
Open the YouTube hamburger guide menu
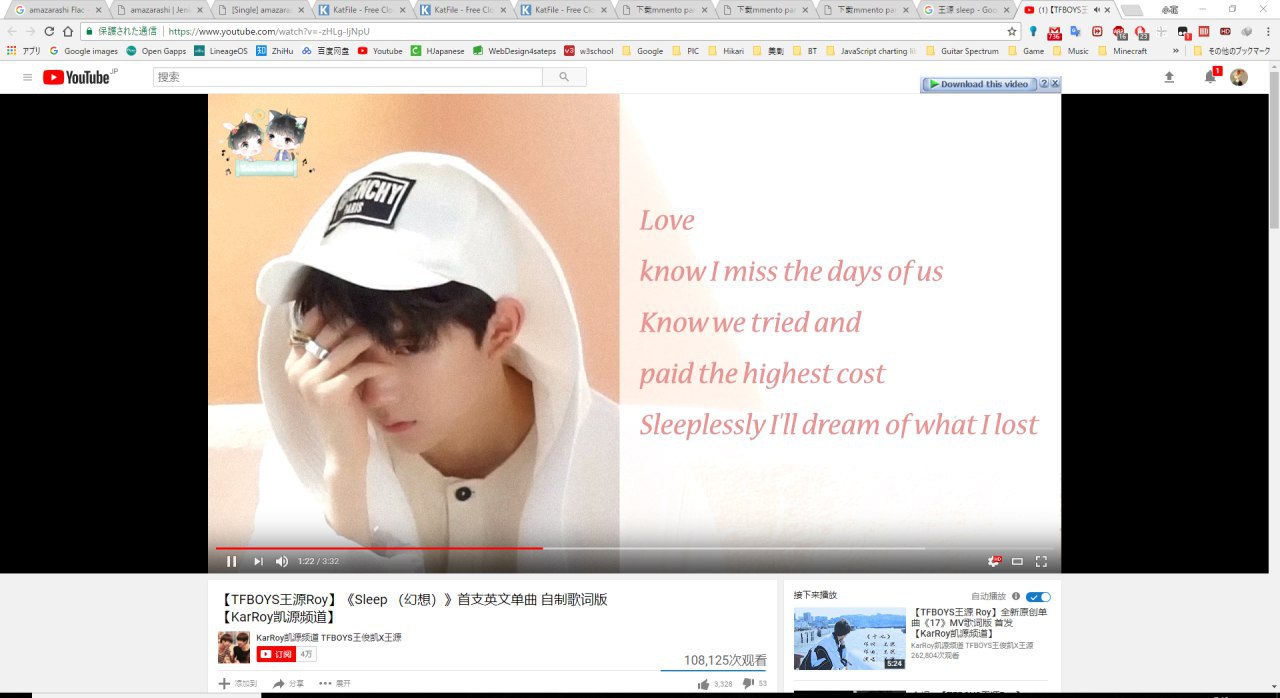click(27, 77)
